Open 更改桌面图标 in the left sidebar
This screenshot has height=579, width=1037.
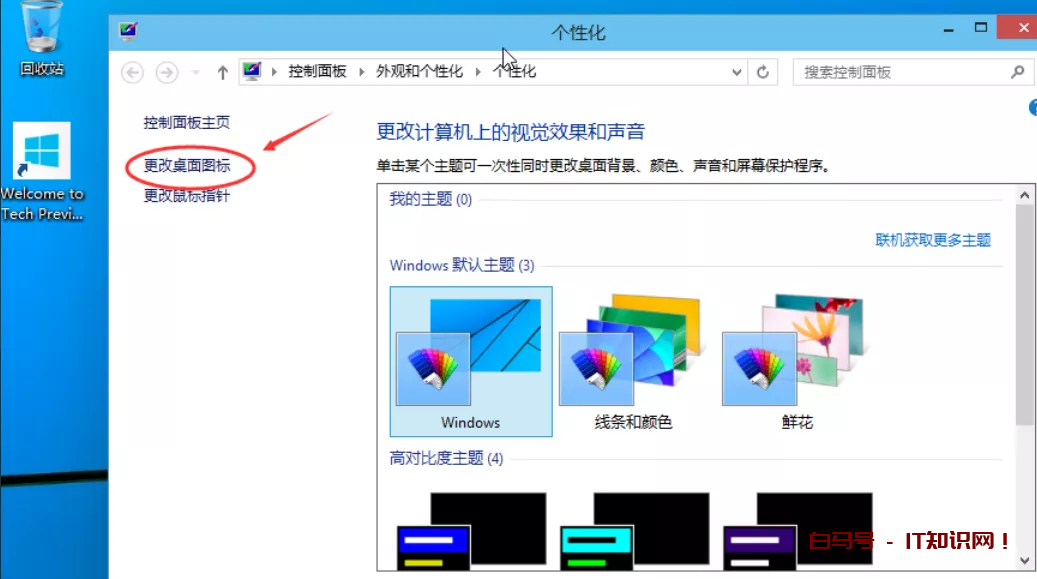pos(186,166)
